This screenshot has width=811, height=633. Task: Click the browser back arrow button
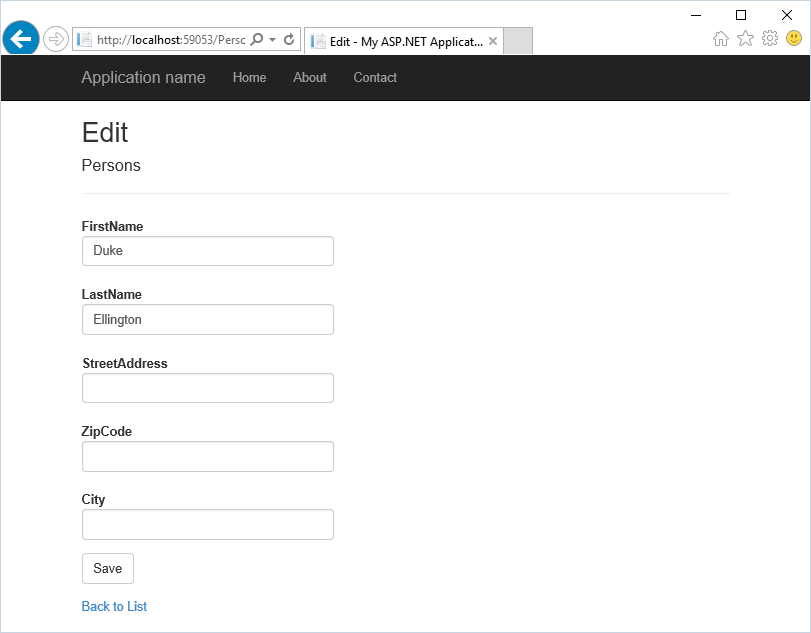click(21, 39)
